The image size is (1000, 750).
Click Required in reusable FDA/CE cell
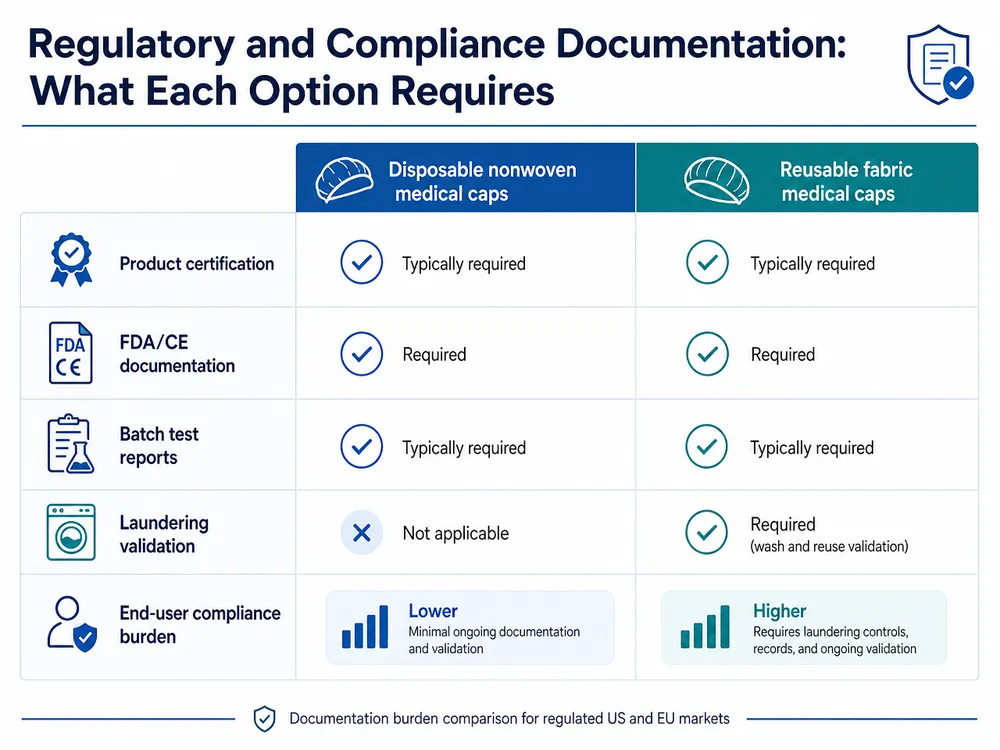pos(783,355)
